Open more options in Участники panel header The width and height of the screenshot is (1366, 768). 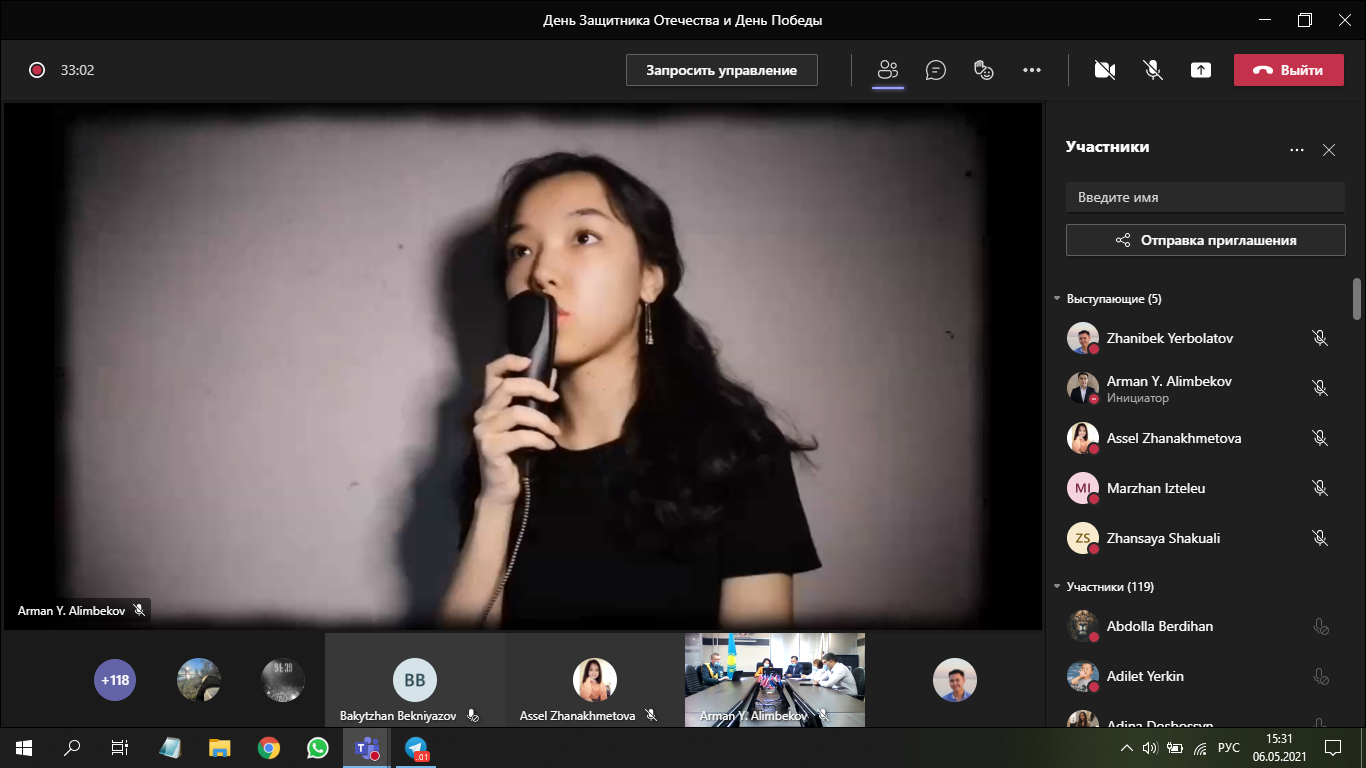1297,150
